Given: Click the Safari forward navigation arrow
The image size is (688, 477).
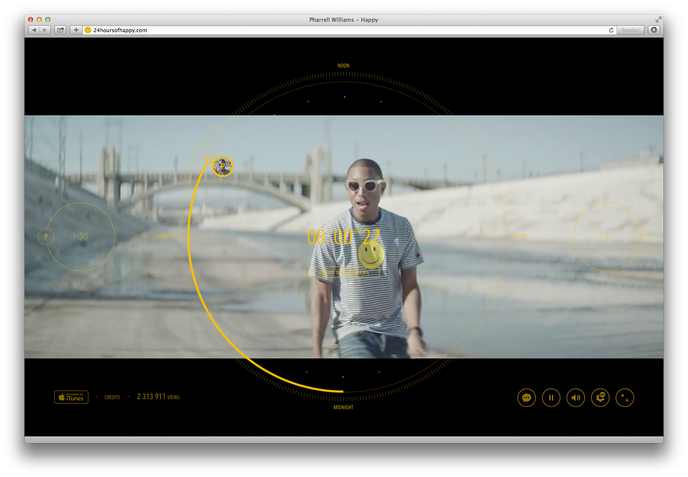Looking at the screenshot, I should pos(45,30).
